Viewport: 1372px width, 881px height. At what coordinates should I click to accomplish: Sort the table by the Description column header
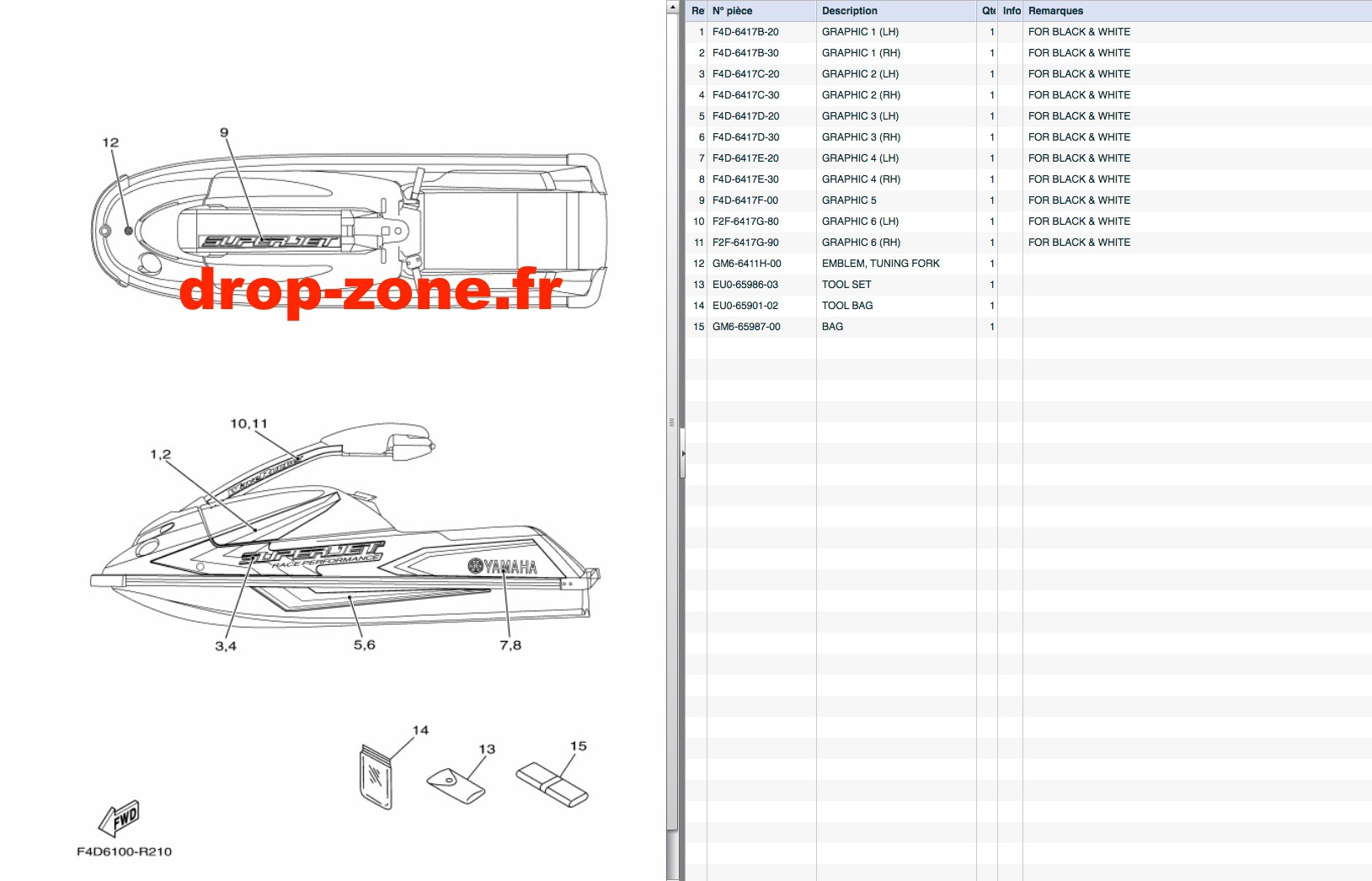pyautogui.click(x=896, y=11)
